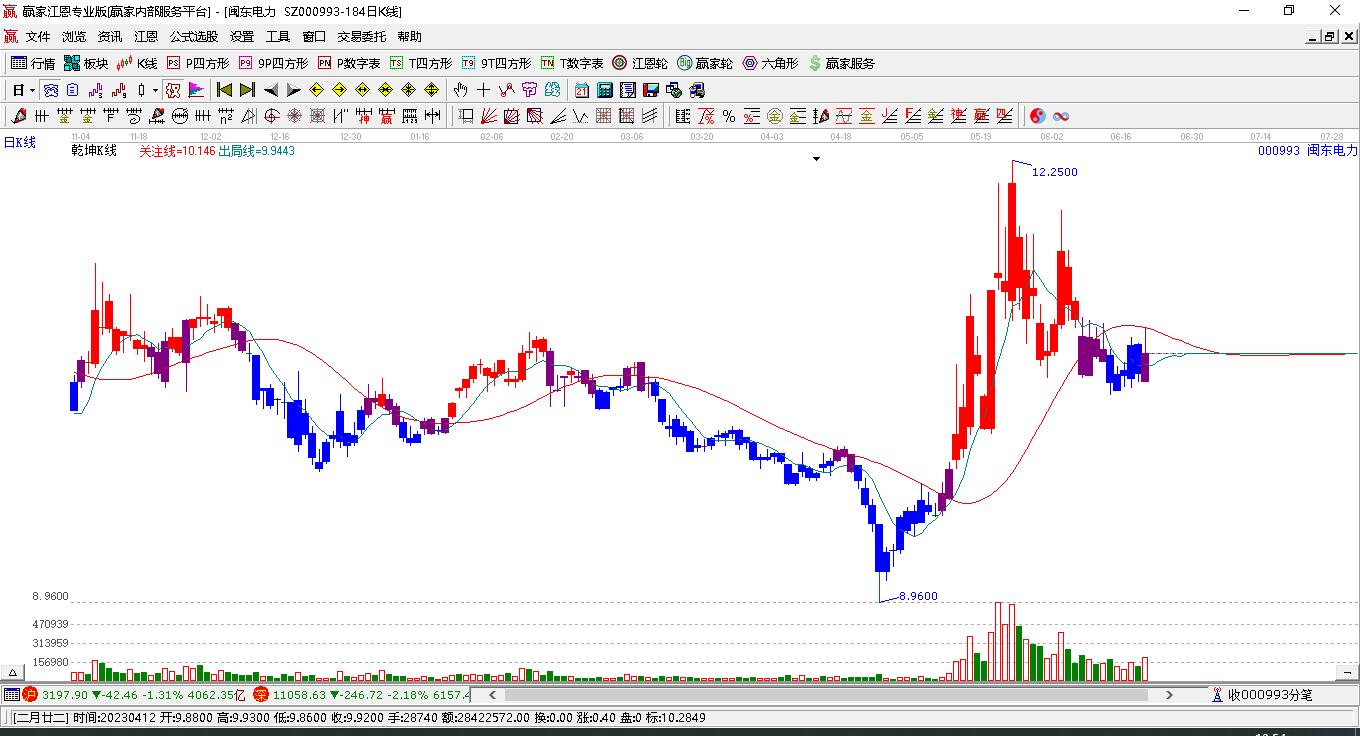Click the 12.2500 high price label

coord(1055,172)
